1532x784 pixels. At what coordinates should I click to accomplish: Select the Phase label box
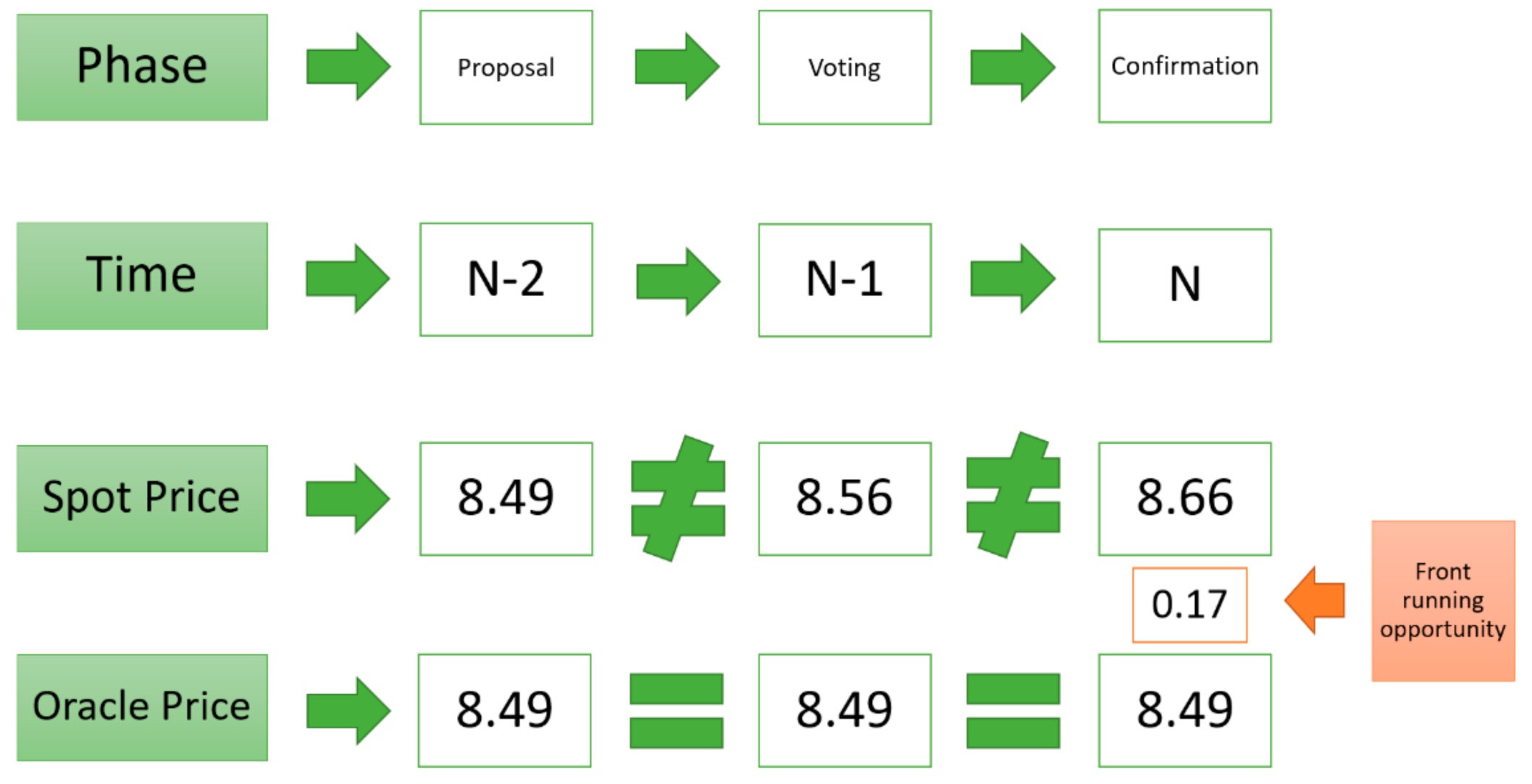pyautogui.click(x=142, y=67)
